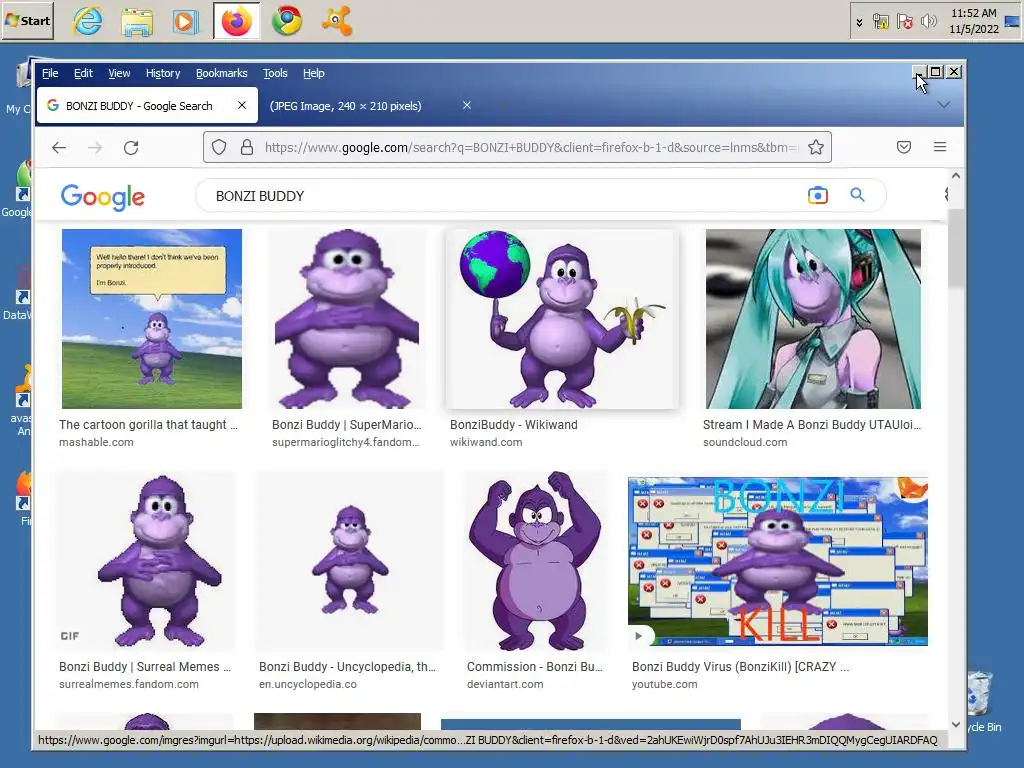Screen dimensions: 1024x768
Task: Open the soundcloud Bonzi UTAUloid image
Action: click(x=813, y=319)
